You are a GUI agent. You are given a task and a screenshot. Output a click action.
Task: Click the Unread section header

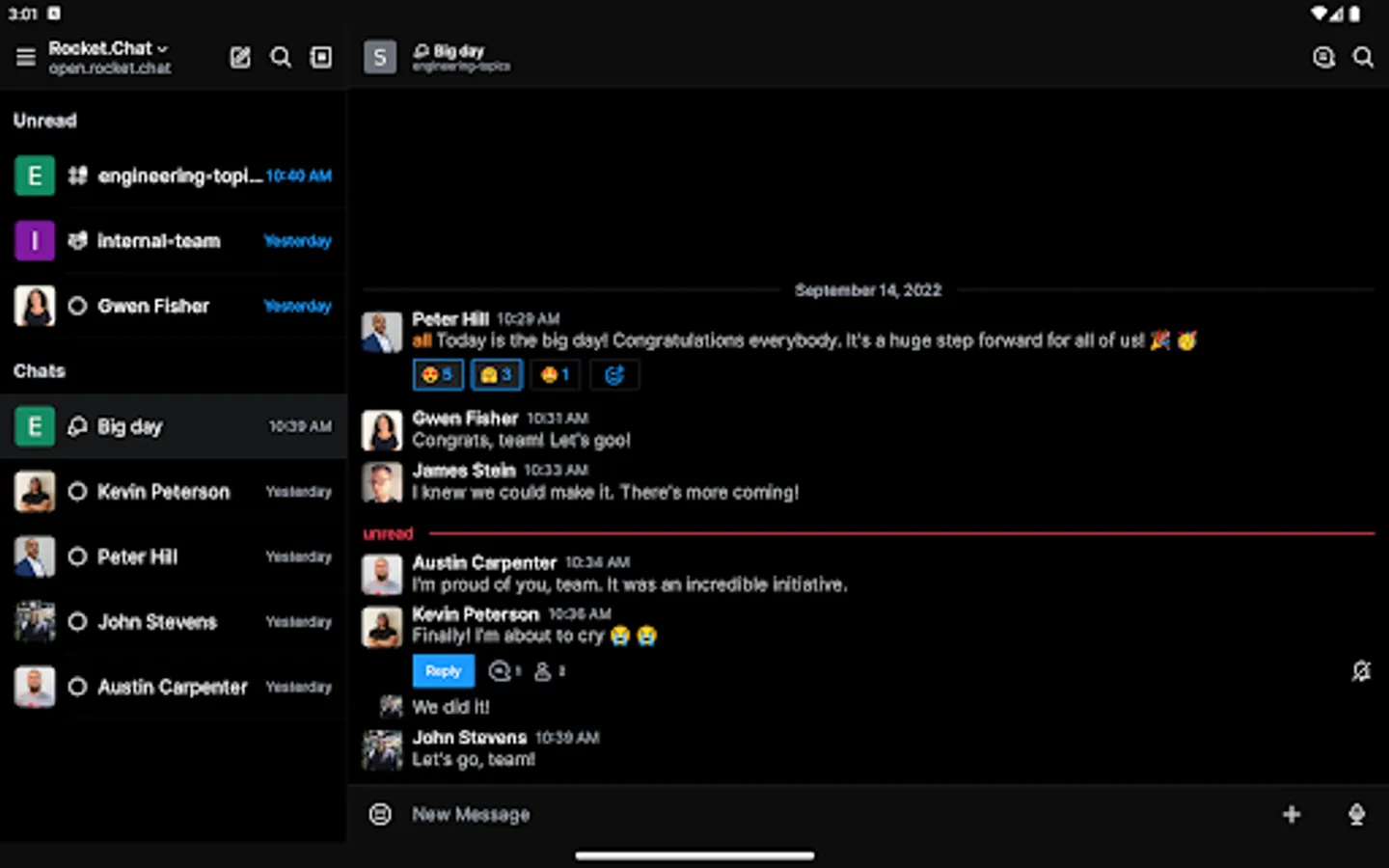(x=45, y=121)
